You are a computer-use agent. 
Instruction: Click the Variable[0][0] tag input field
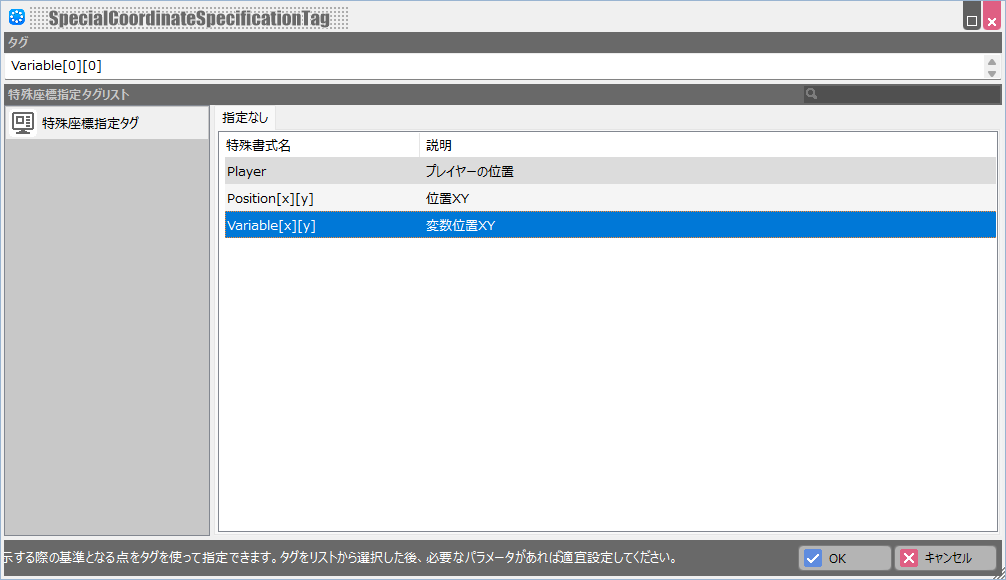point(490,66)
